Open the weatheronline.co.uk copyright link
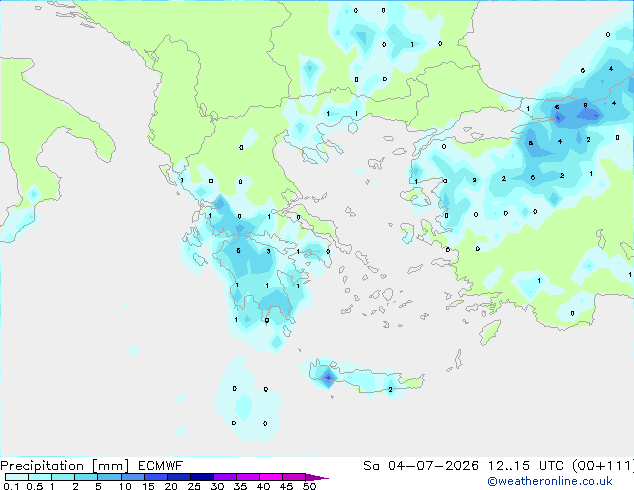The image size is (634, 490). pos(549,481)
